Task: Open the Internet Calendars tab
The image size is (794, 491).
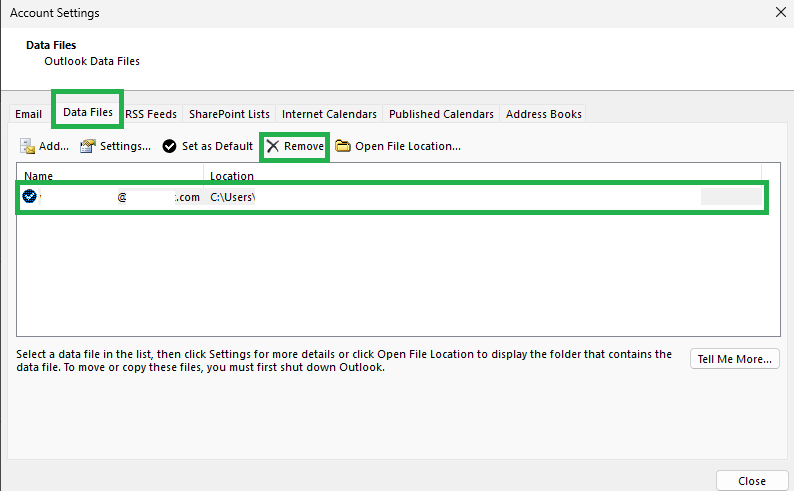Action: click(x=329, y=114)
